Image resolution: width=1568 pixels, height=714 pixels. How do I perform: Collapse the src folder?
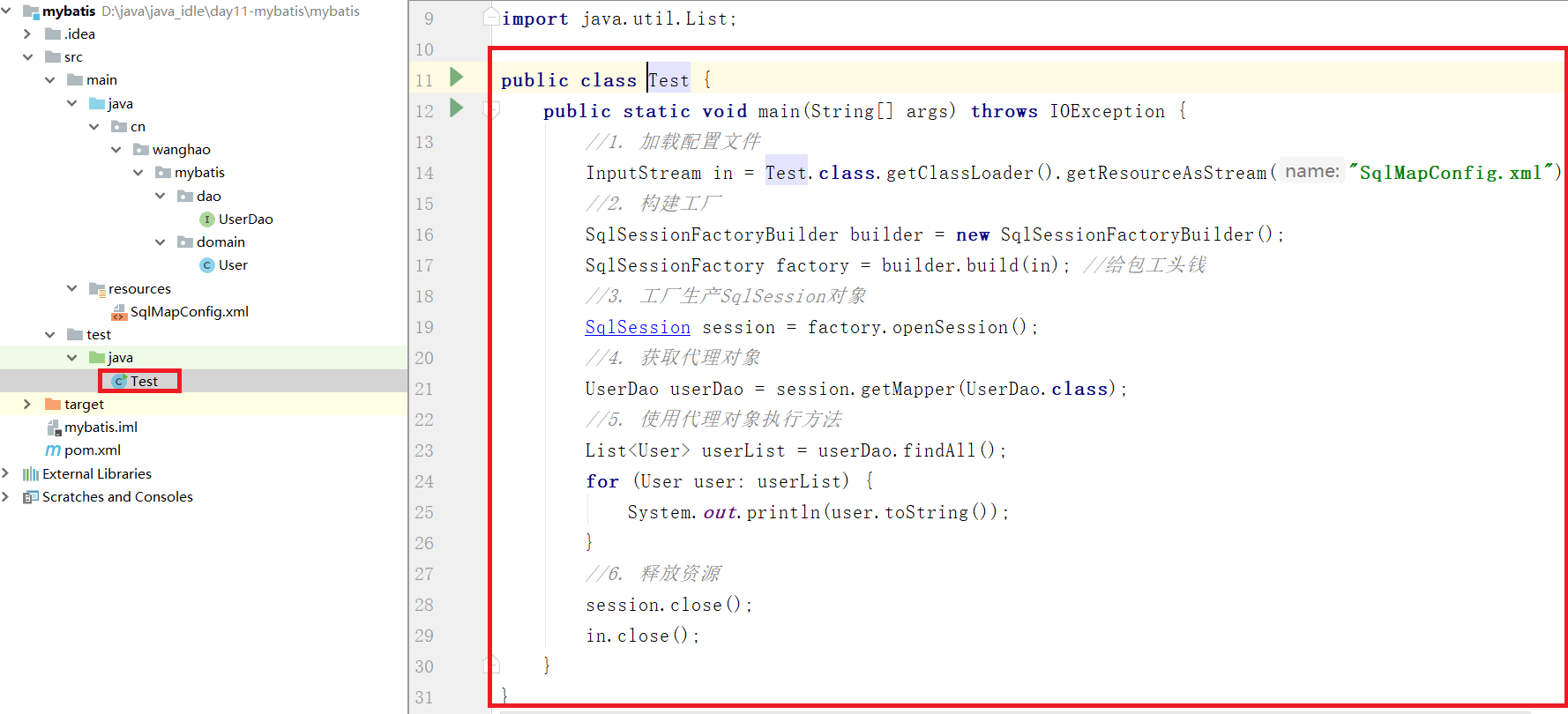pyautogui.click(x=27, y=57)
